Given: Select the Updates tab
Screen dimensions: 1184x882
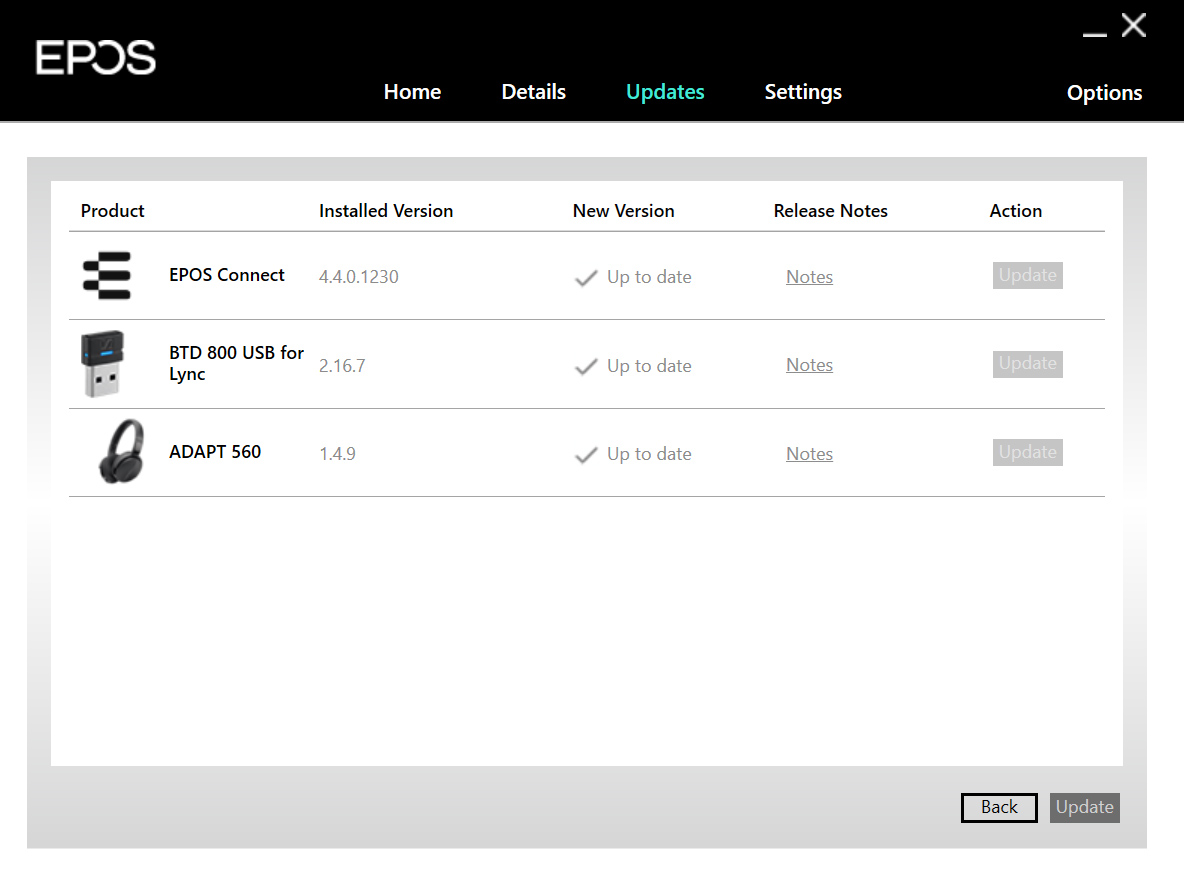Looking at the screenshot, I should coord(665,92).
